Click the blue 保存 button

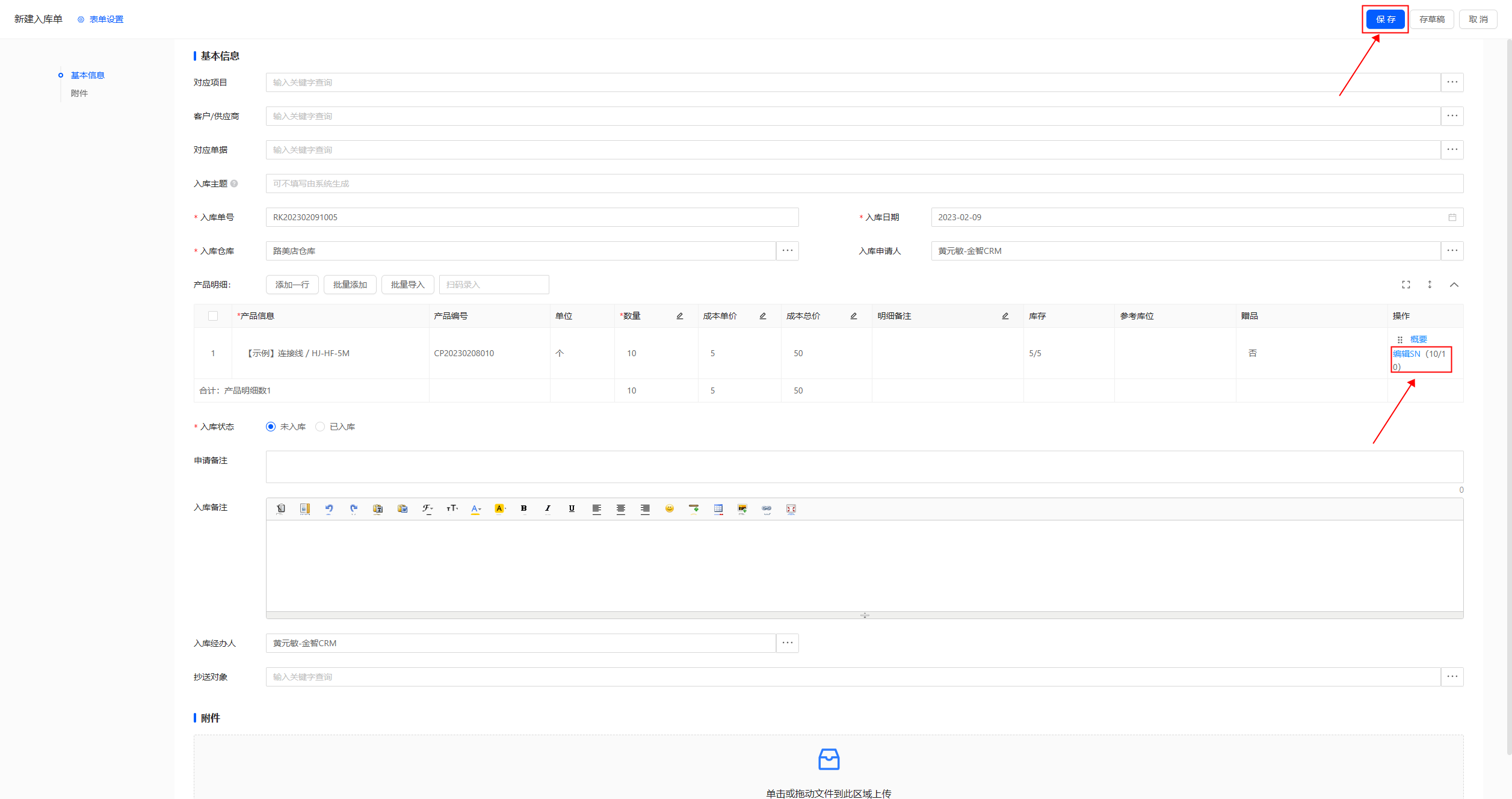(1384, 19)
